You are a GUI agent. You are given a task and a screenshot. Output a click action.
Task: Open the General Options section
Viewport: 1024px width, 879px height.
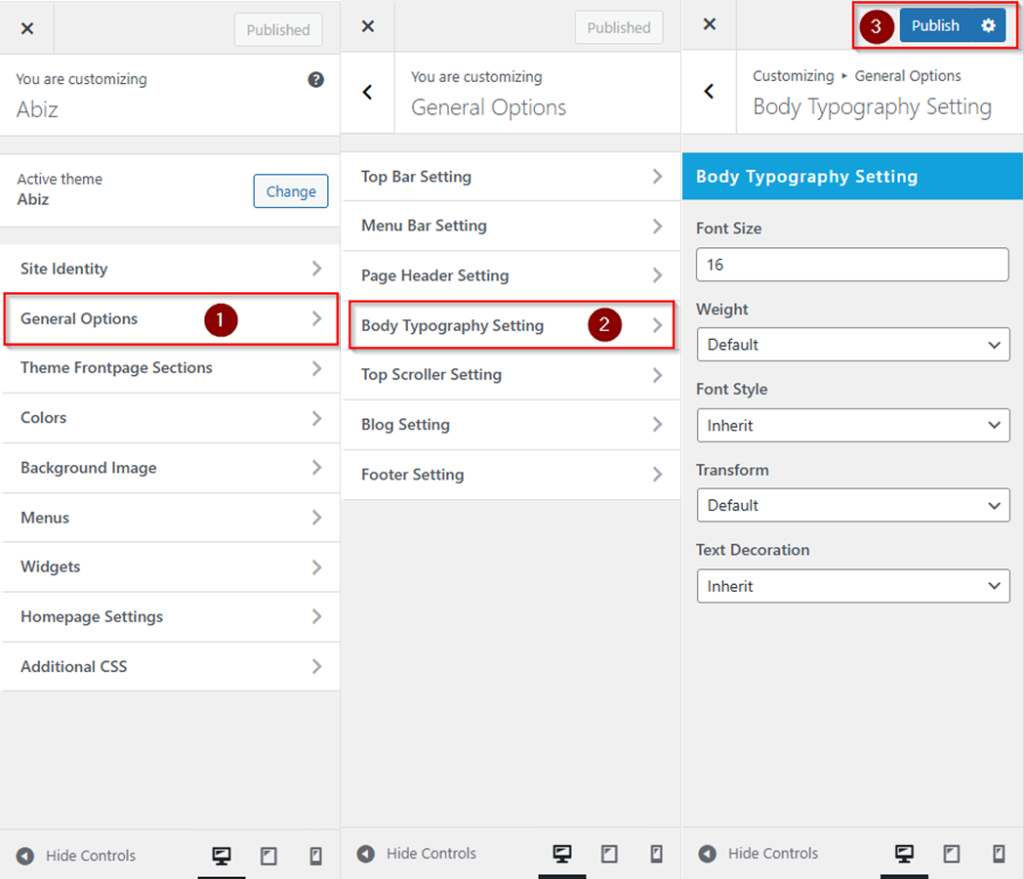[x=170, y=319]
